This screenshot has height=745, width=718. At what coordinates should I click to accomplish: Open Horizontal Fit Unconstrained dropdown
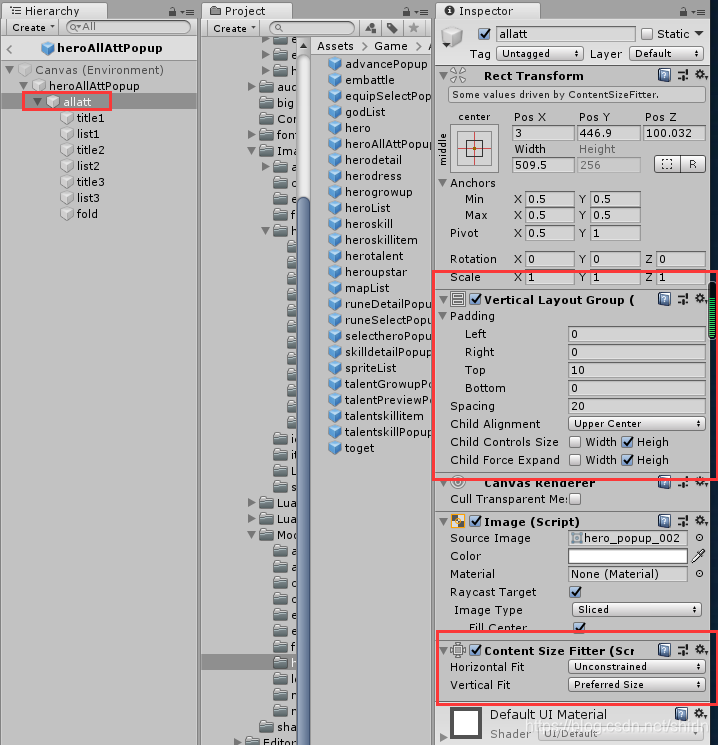click(637, 667)
